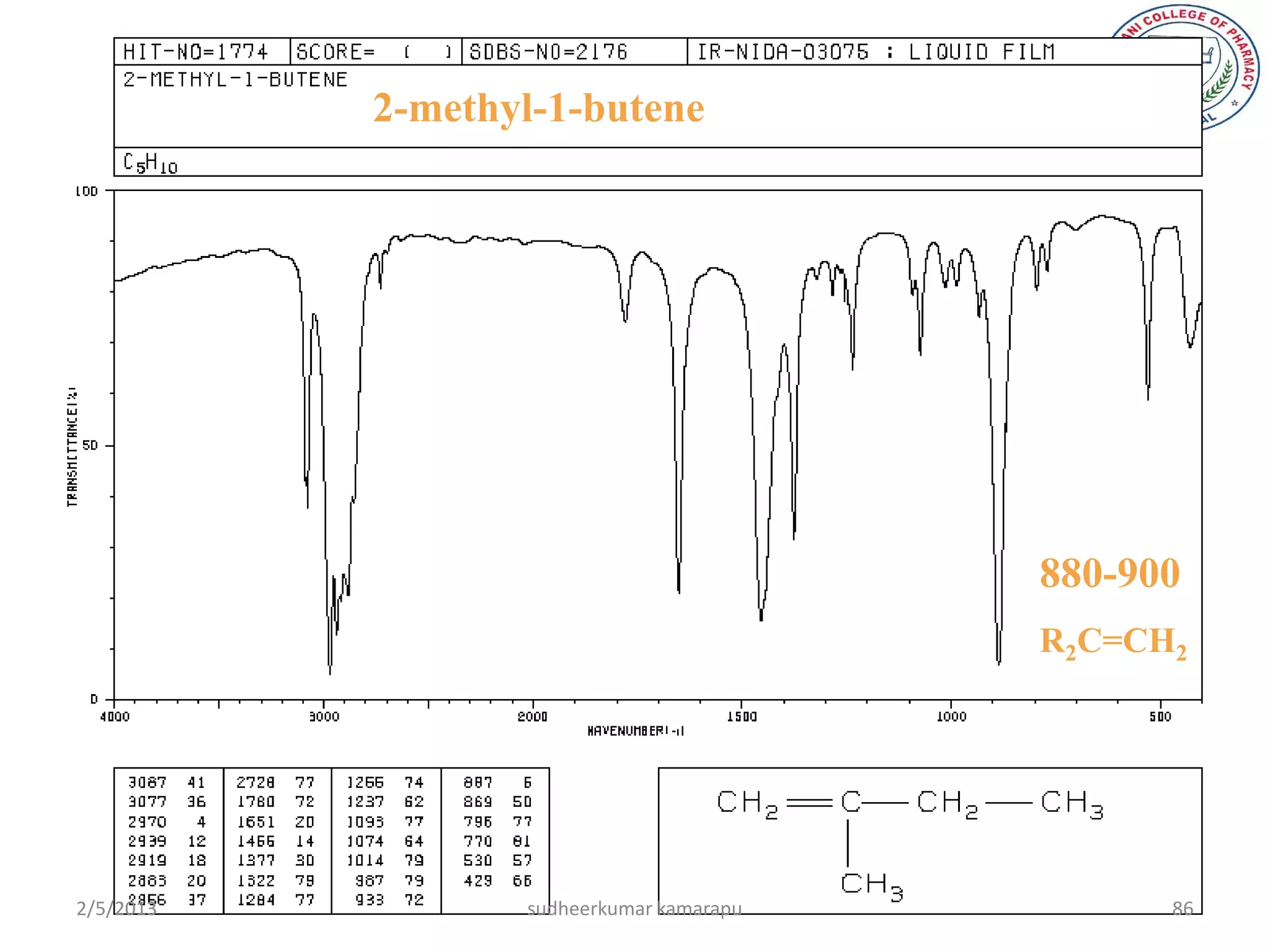Click the 2/5/2013 footer date
The width and height of the screenshot is (1270, 952).
(116, 909)
